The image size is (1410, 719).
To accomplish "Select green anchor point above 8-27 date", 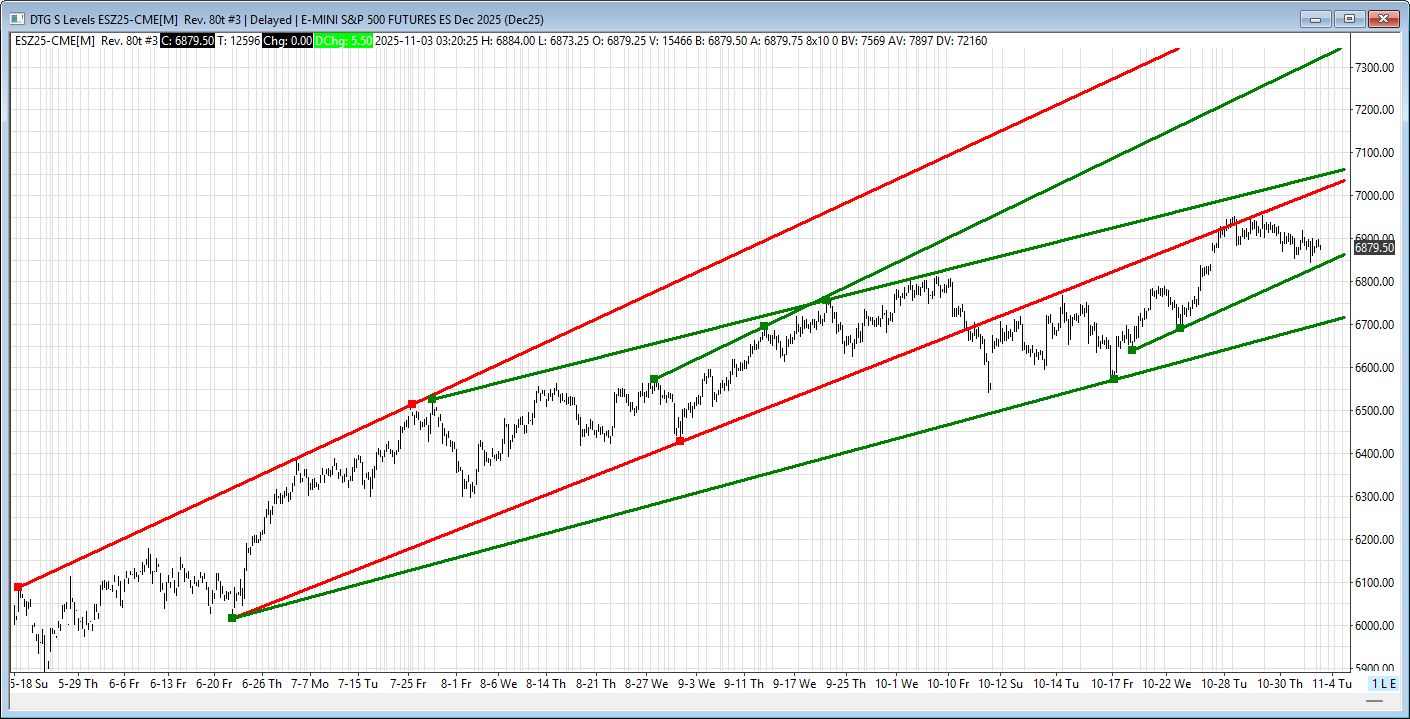I will 654,379.
